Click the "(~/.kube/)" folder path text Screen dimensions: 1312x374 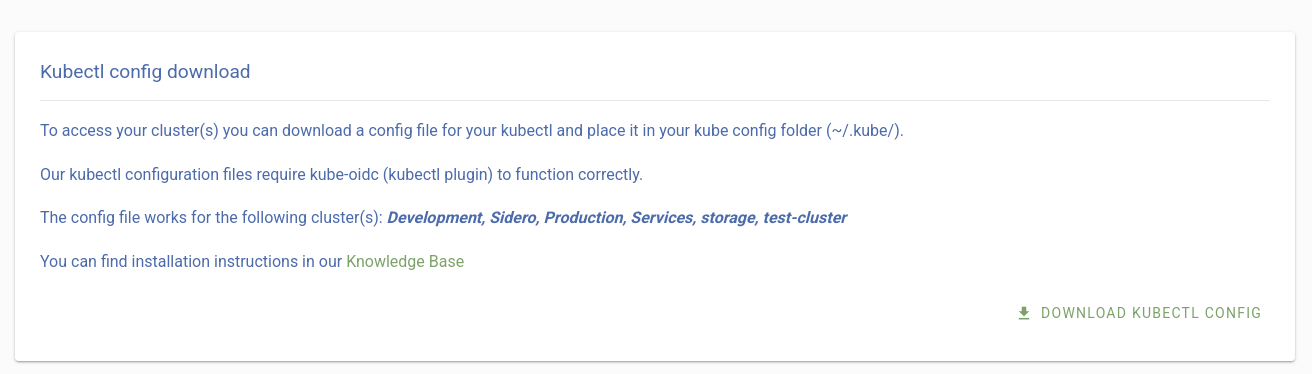(865, 131)
